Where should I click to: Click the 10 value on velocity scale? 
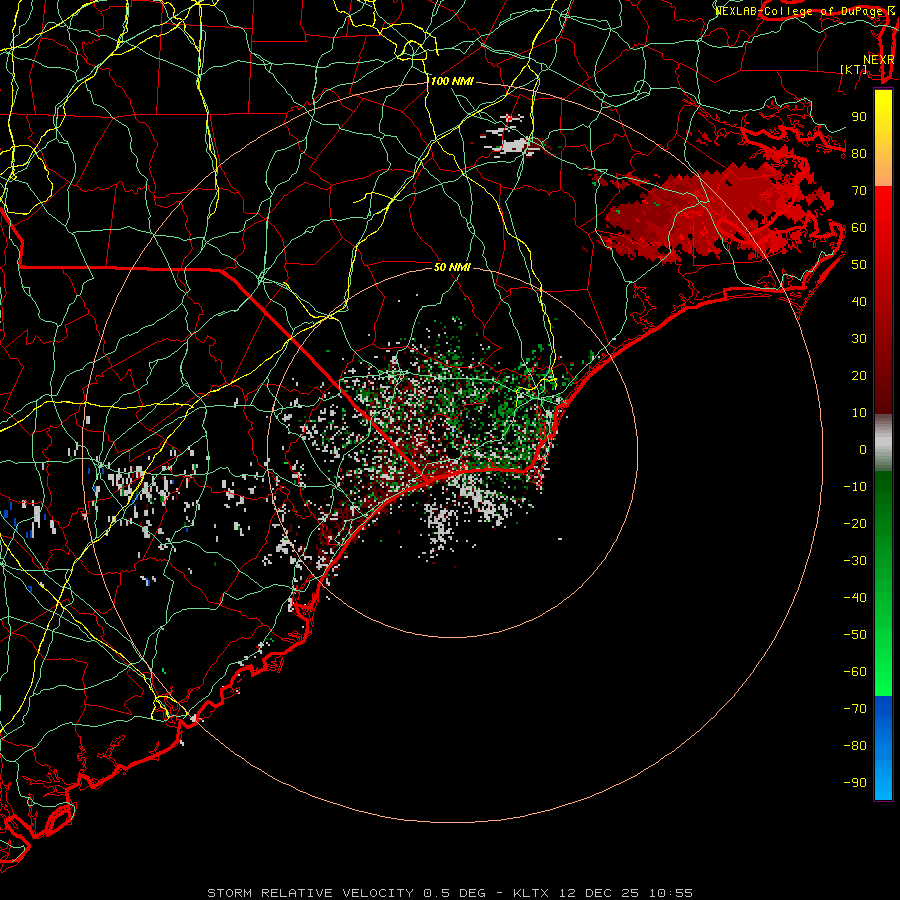coord(859,413)
